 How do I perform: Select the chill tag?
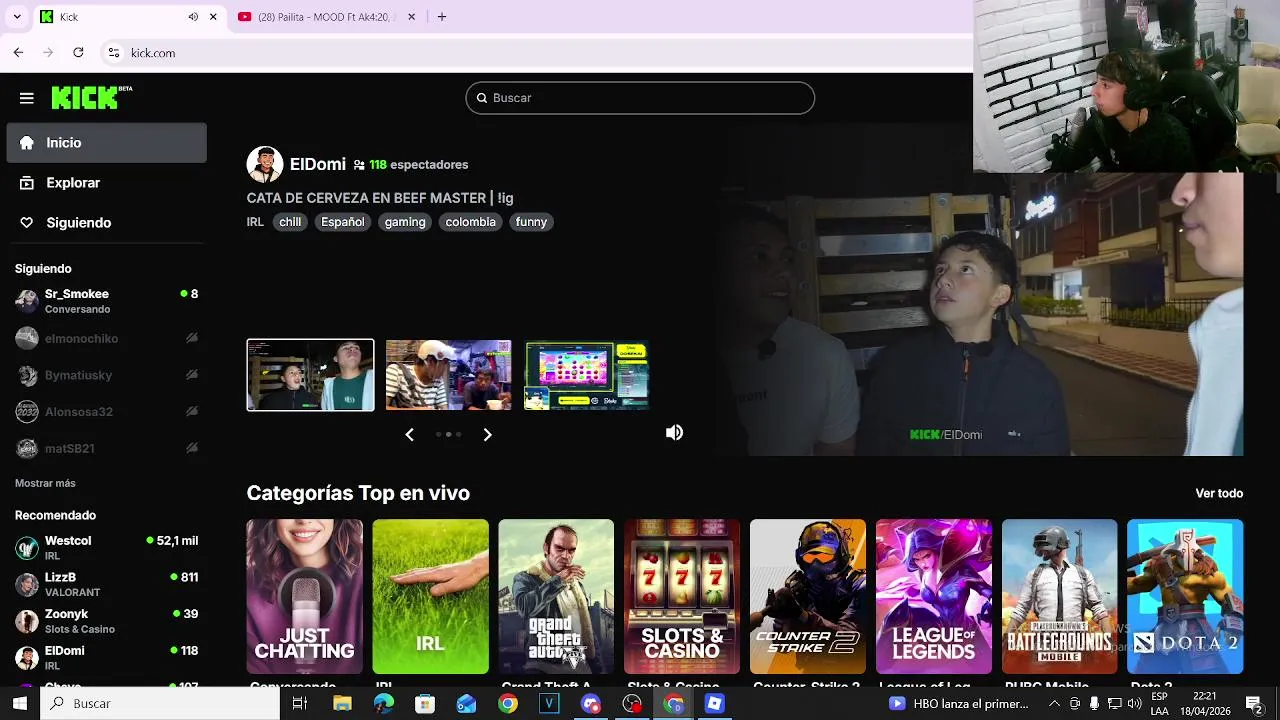click(x=290, y=222)
